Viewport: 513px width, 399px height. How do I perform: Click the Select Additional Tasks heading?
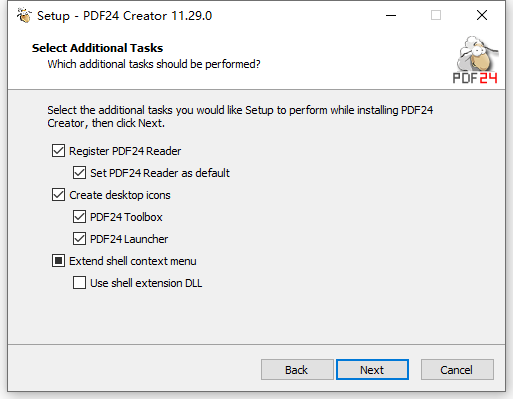point(97,48)
